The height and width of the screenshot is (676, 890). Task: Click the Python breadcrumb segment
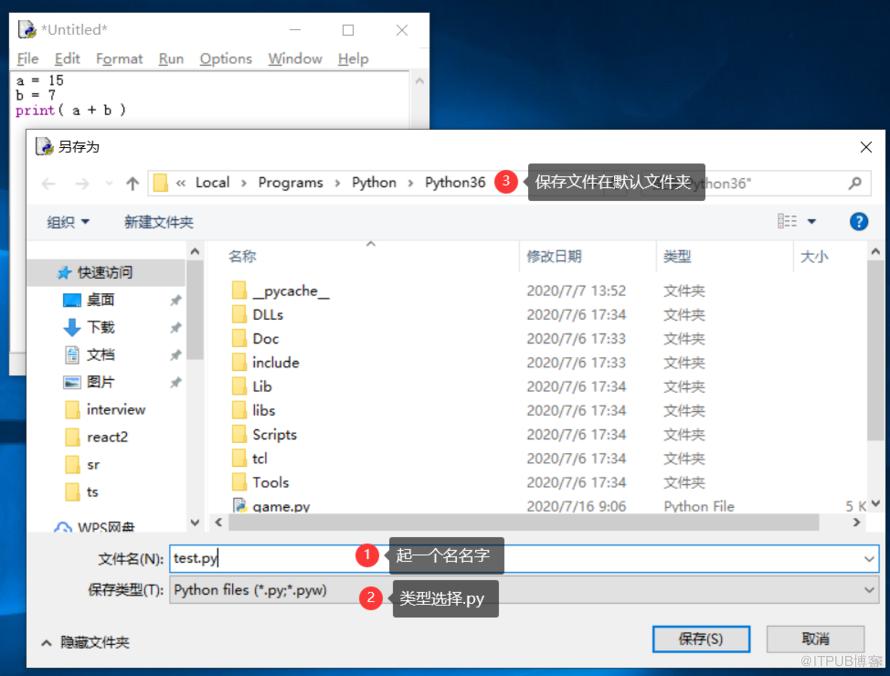point(373,182)
